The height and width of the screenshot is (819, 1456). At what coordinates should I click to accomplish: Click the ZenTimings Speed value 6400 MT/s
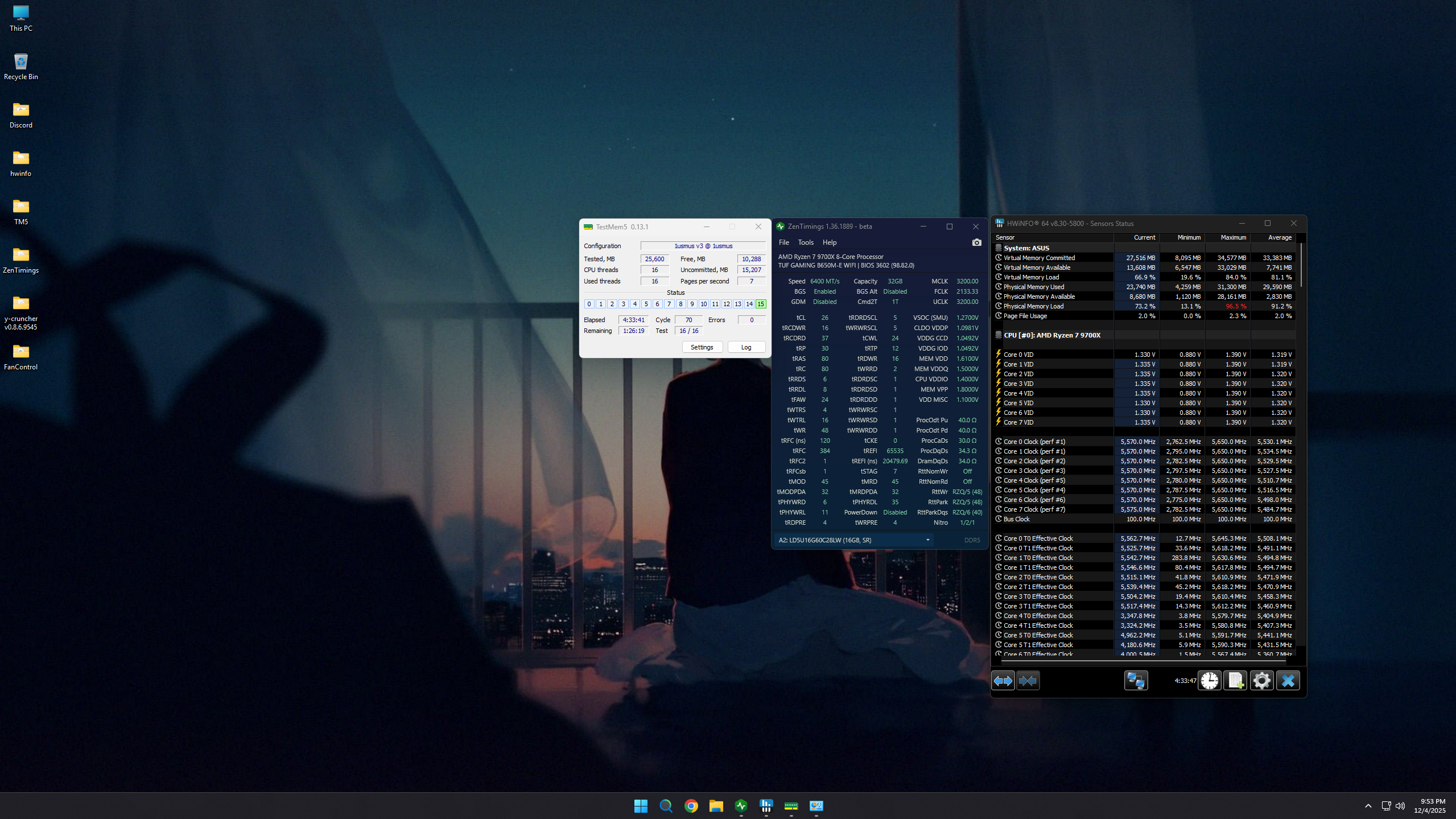click(x=824, y=281)
